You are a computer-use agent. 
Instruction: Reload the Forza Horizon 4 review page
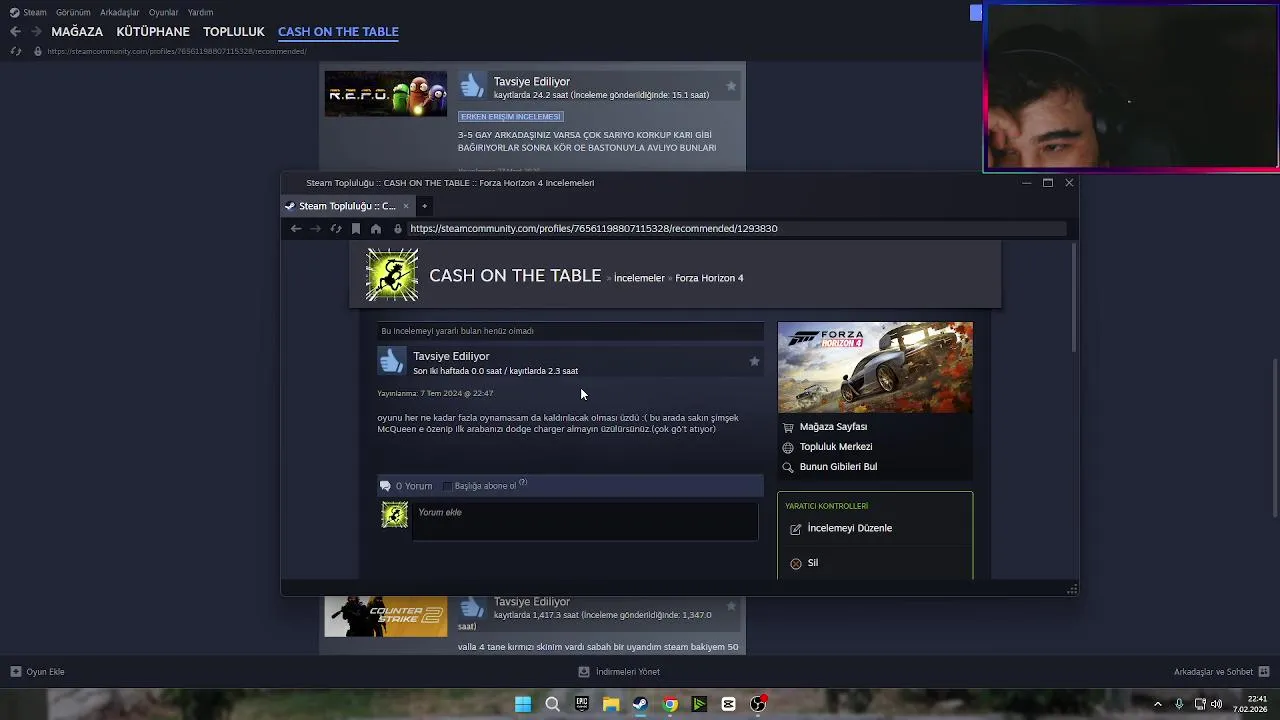click(x=336, y=229)
